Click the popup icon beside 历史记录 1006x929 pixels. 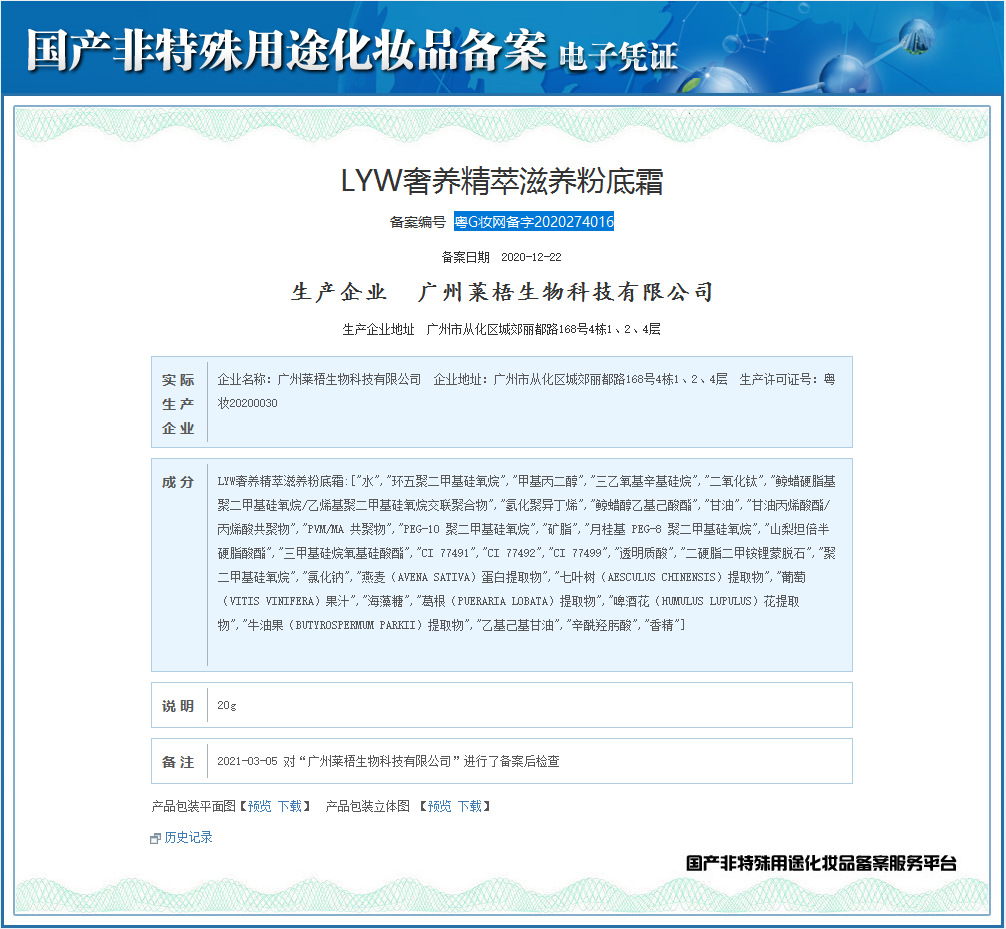click(155, 839)
